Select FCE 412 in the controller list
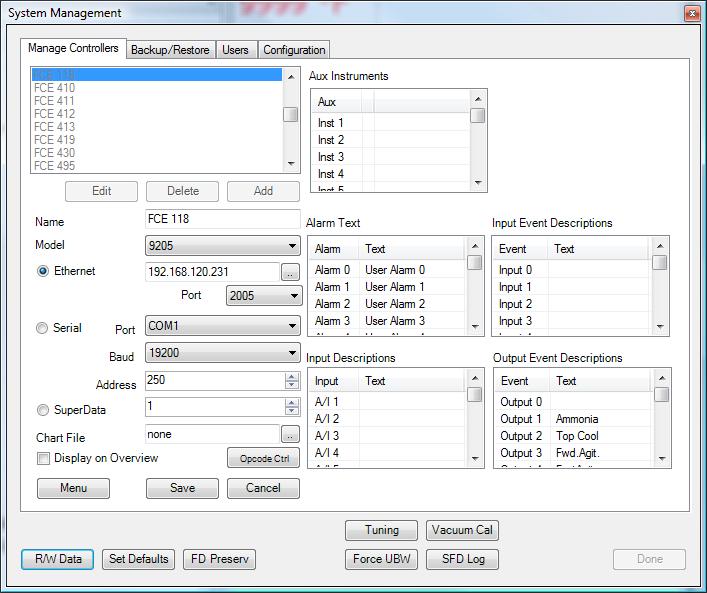Screen dimensions: 707x593 [x=157, y=114]
